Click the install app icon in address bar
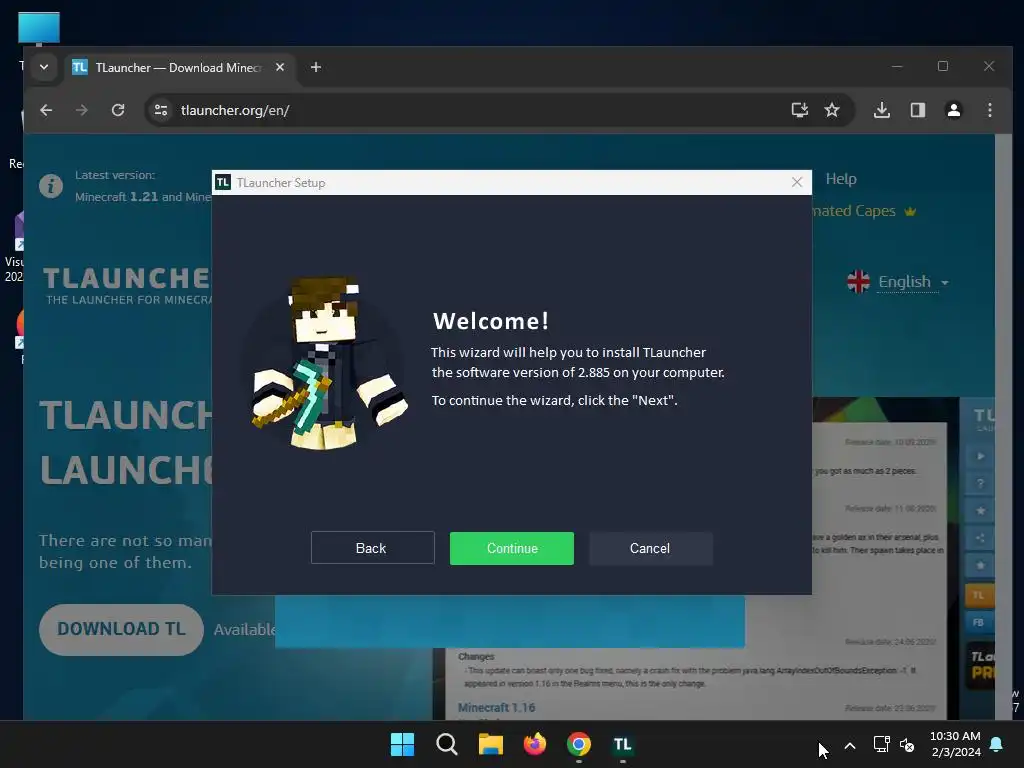This screenshot has width=1024, height=768. pyautogui.click(x=800, y=110)
